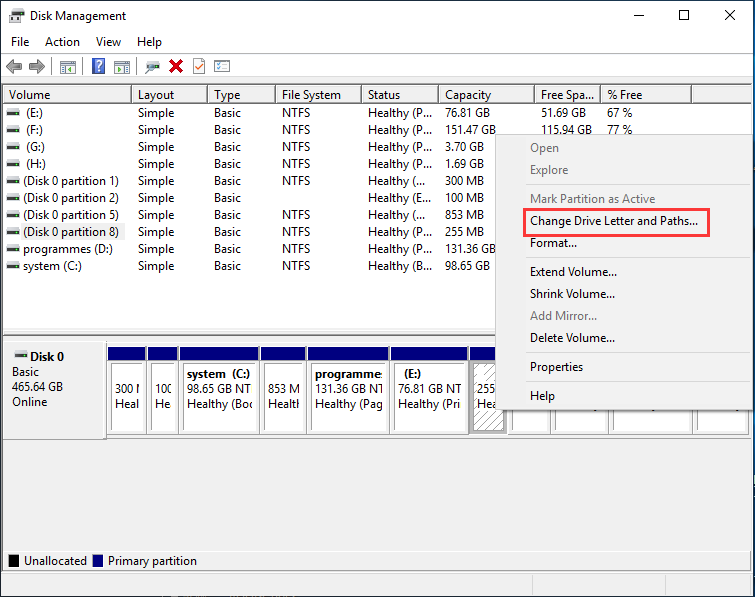
Task: Click the 98.65 GB capacity cell
Action: pyautogui.click(x=467, y=266)
